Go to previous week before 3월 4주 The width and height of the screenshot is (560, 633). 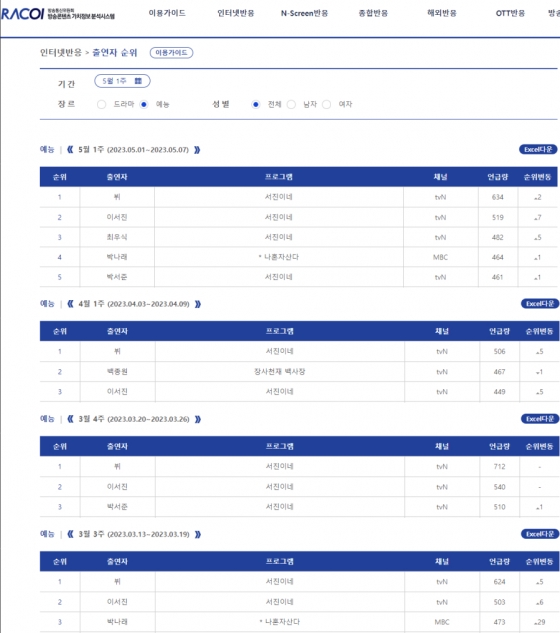click(x=70, y=419)
